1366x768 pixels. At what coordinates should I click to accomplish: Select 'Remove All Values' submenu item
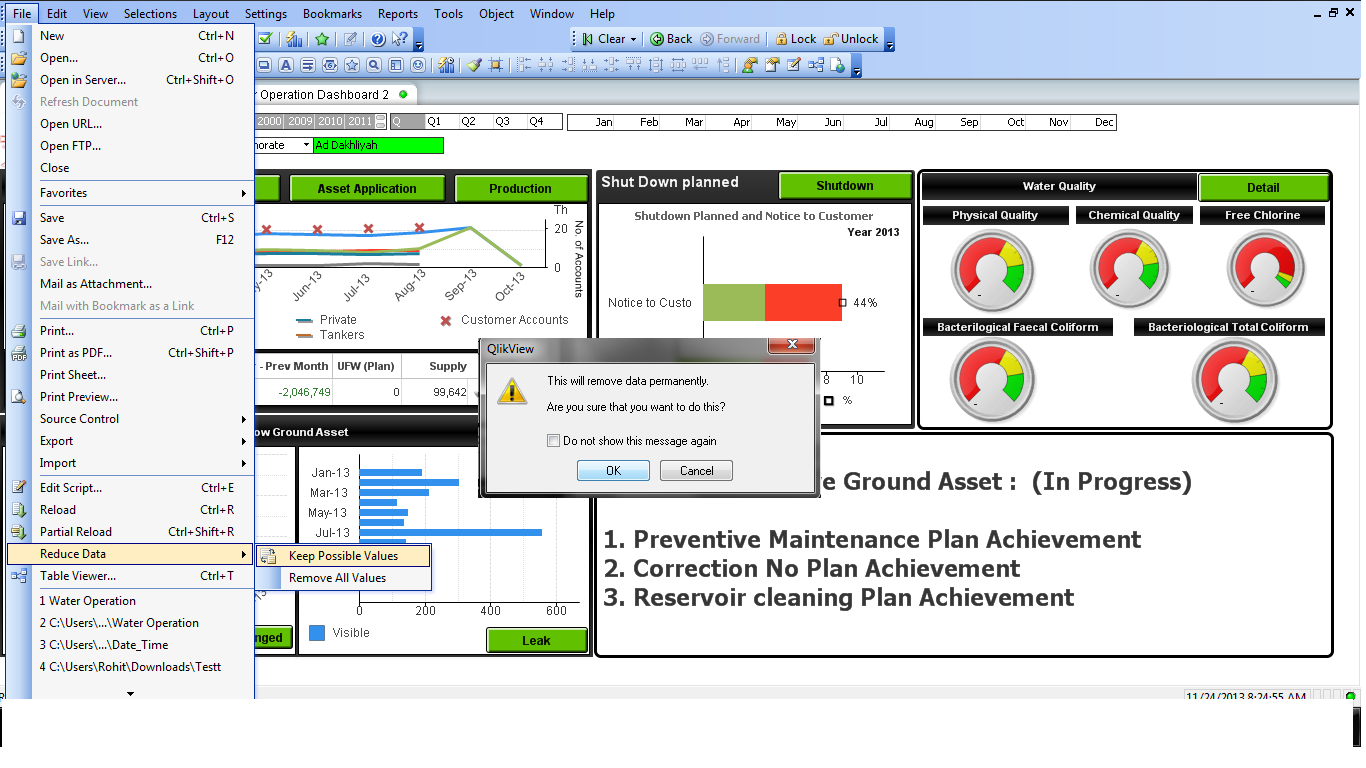pos(337,578)
